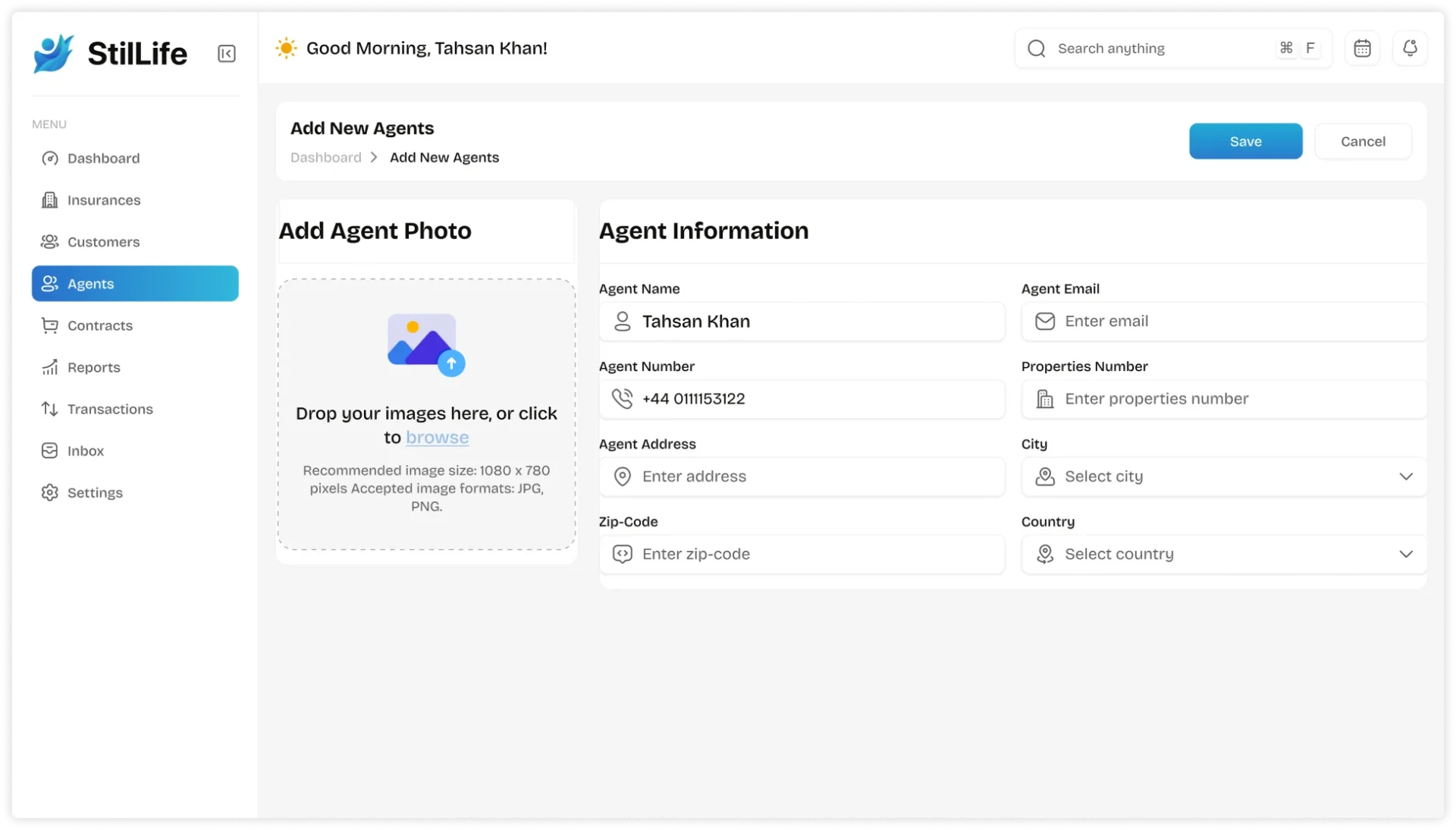This screenshot has width=1456, height=830.
Task: Open the Contracts menu item
Action: tap(99, 325)
